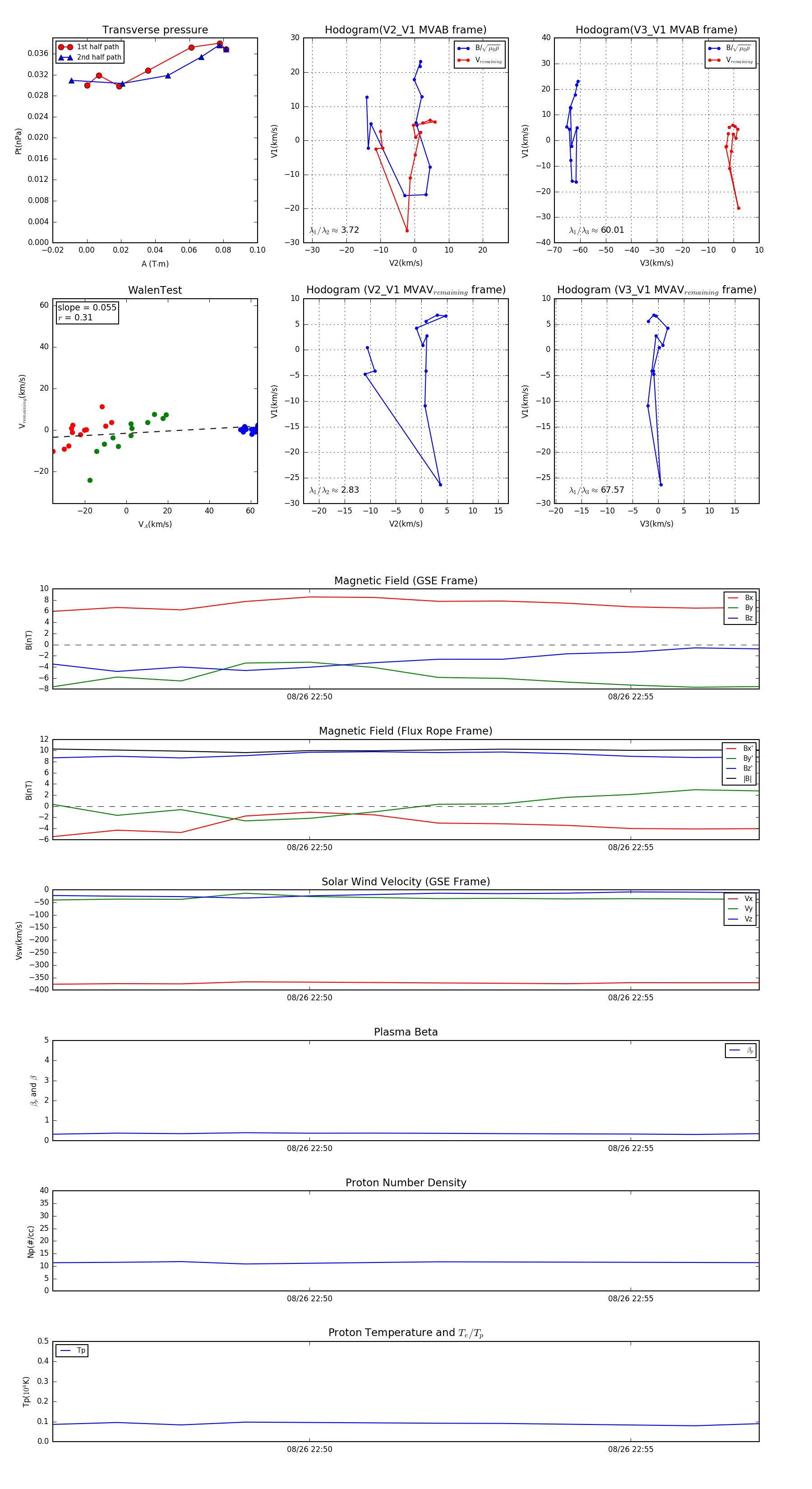Click the 'A (T·m)' x-axis label
The height and width of the screenshot is (1489, 812).
pyautogui.click(x=155, y=264)
